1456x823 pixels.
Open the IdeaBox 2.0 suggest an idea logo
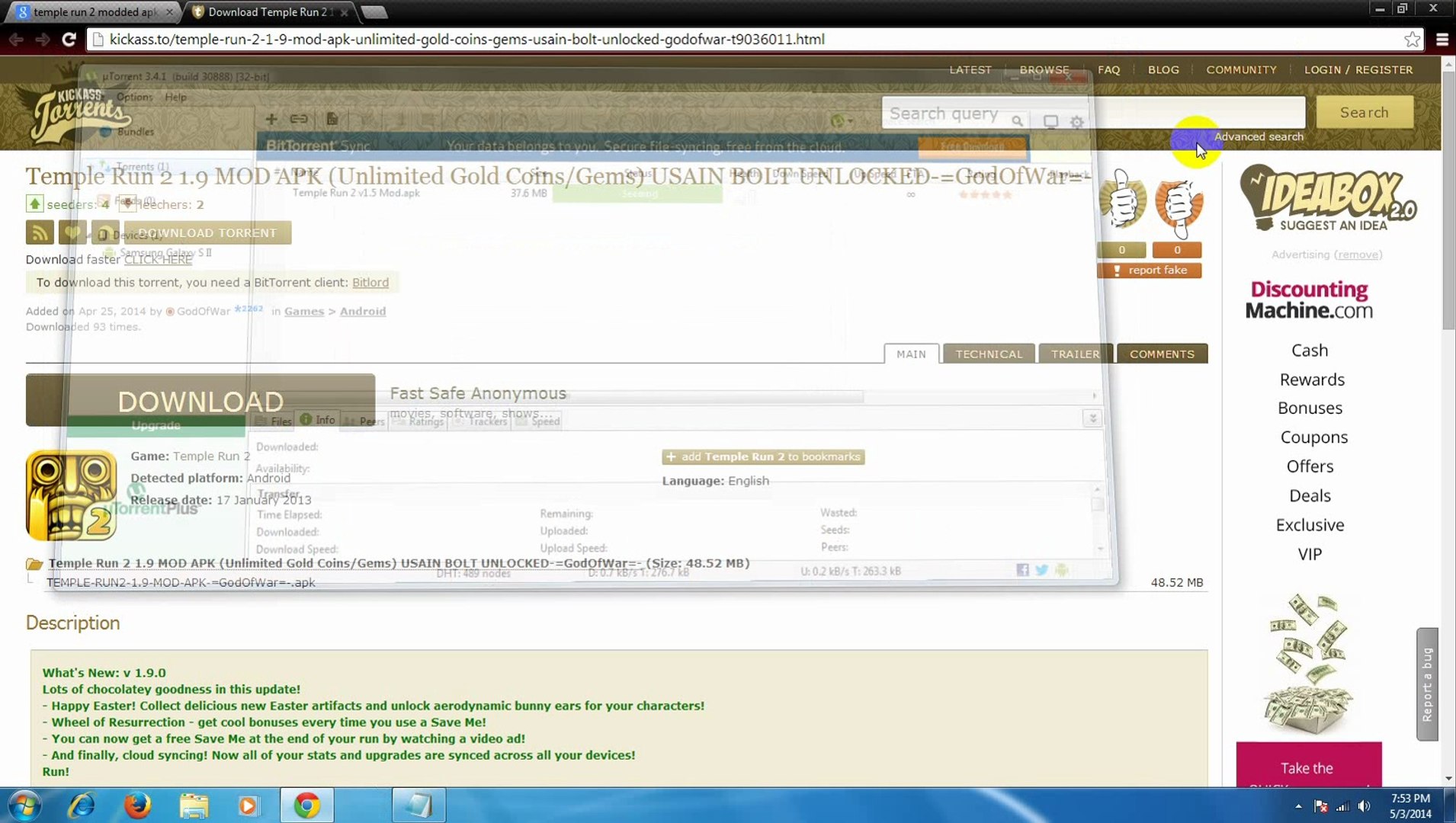[1328, 198]
